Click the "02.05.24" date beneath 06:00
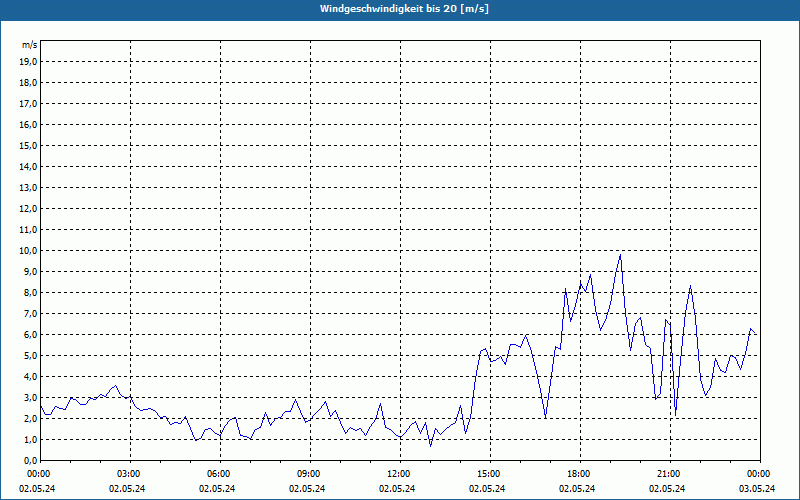Image resolution: width=800 pixels, height=500 pixels. click(217, 488)
